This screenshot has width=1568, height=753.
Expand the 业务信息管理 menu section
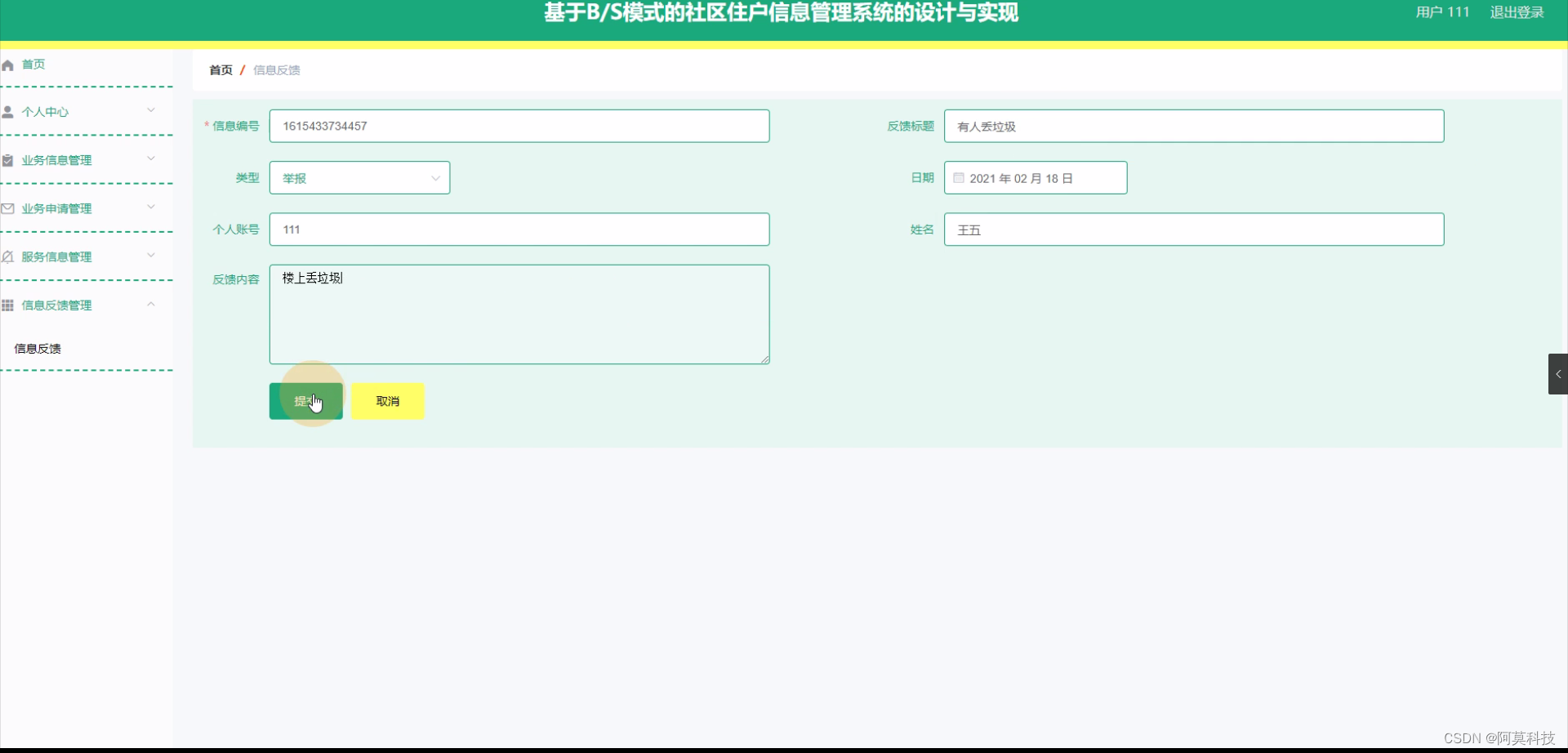click(x=151, y=158)
